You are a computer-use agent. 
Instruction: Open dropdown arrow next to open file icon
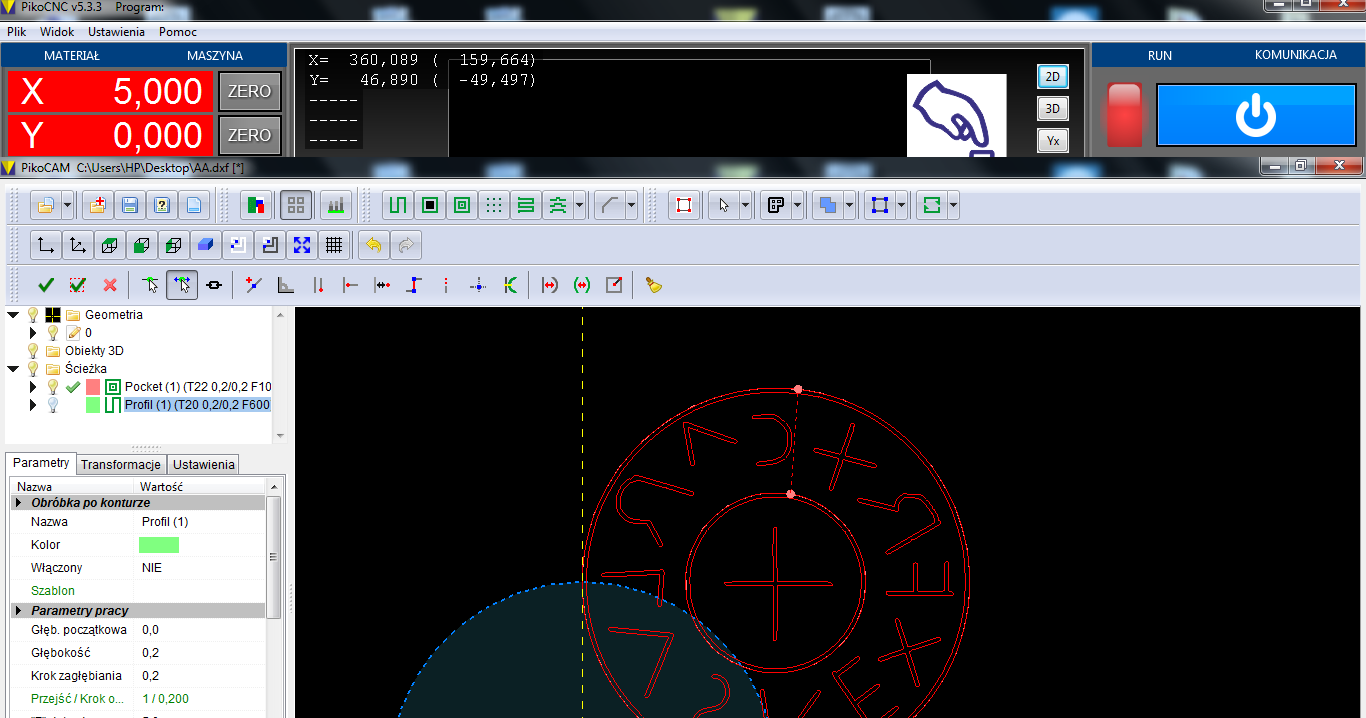pos(68,206)
